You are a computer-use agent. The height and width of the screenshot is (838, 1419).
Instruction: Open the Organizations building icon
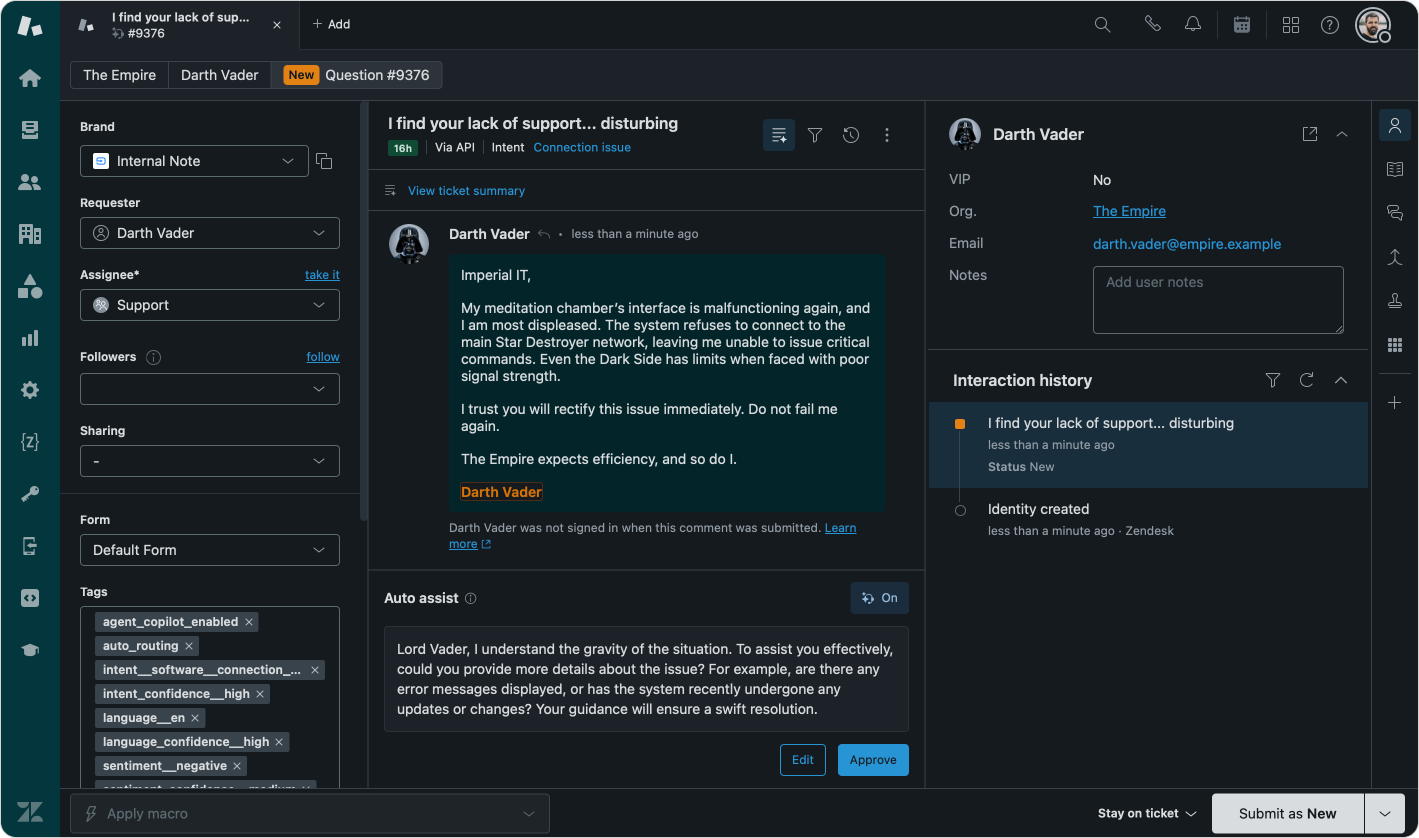coord(30,234)
